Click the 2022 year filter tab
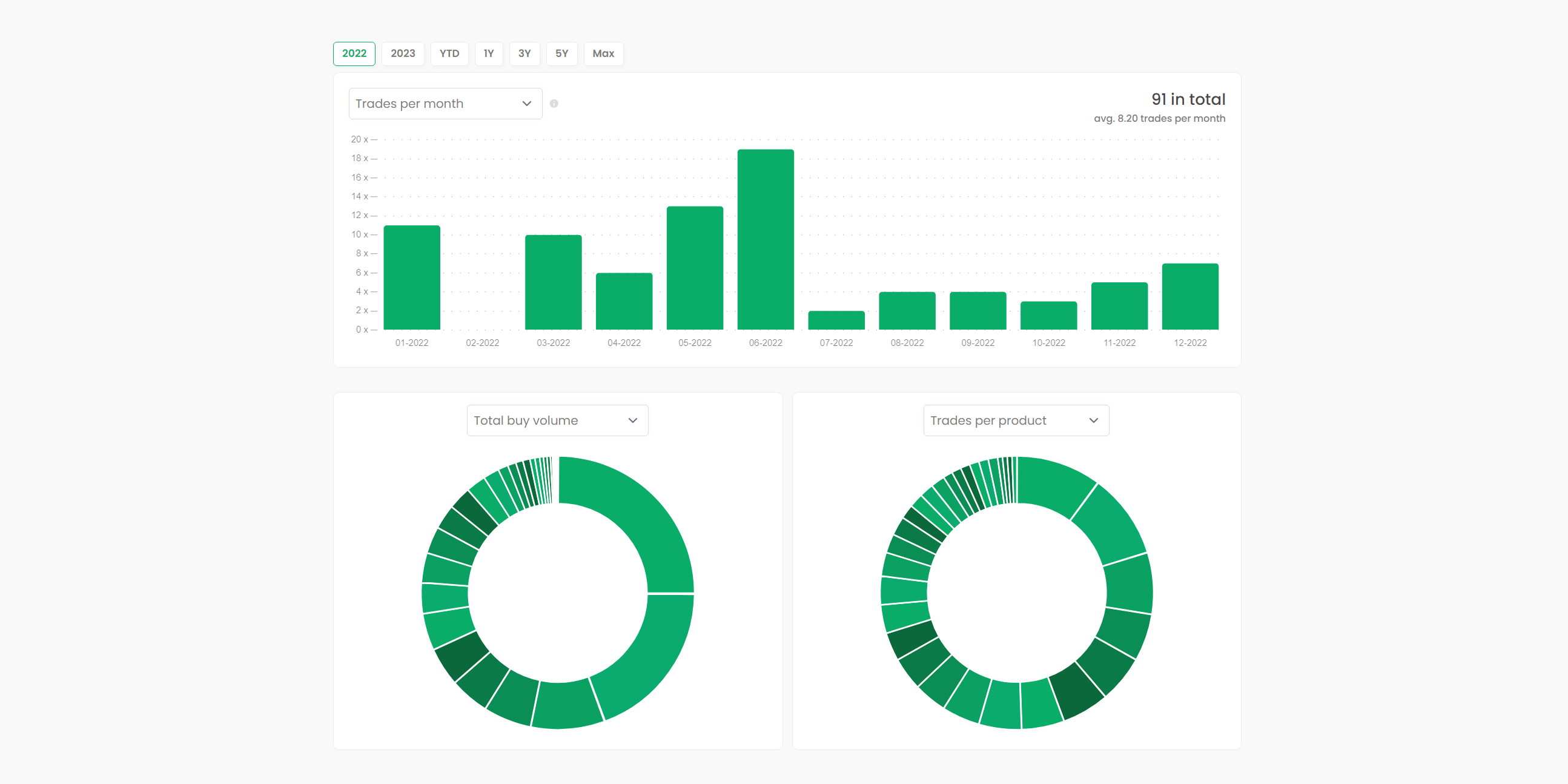The image size is (1568, 784). [x=353, y=53]
